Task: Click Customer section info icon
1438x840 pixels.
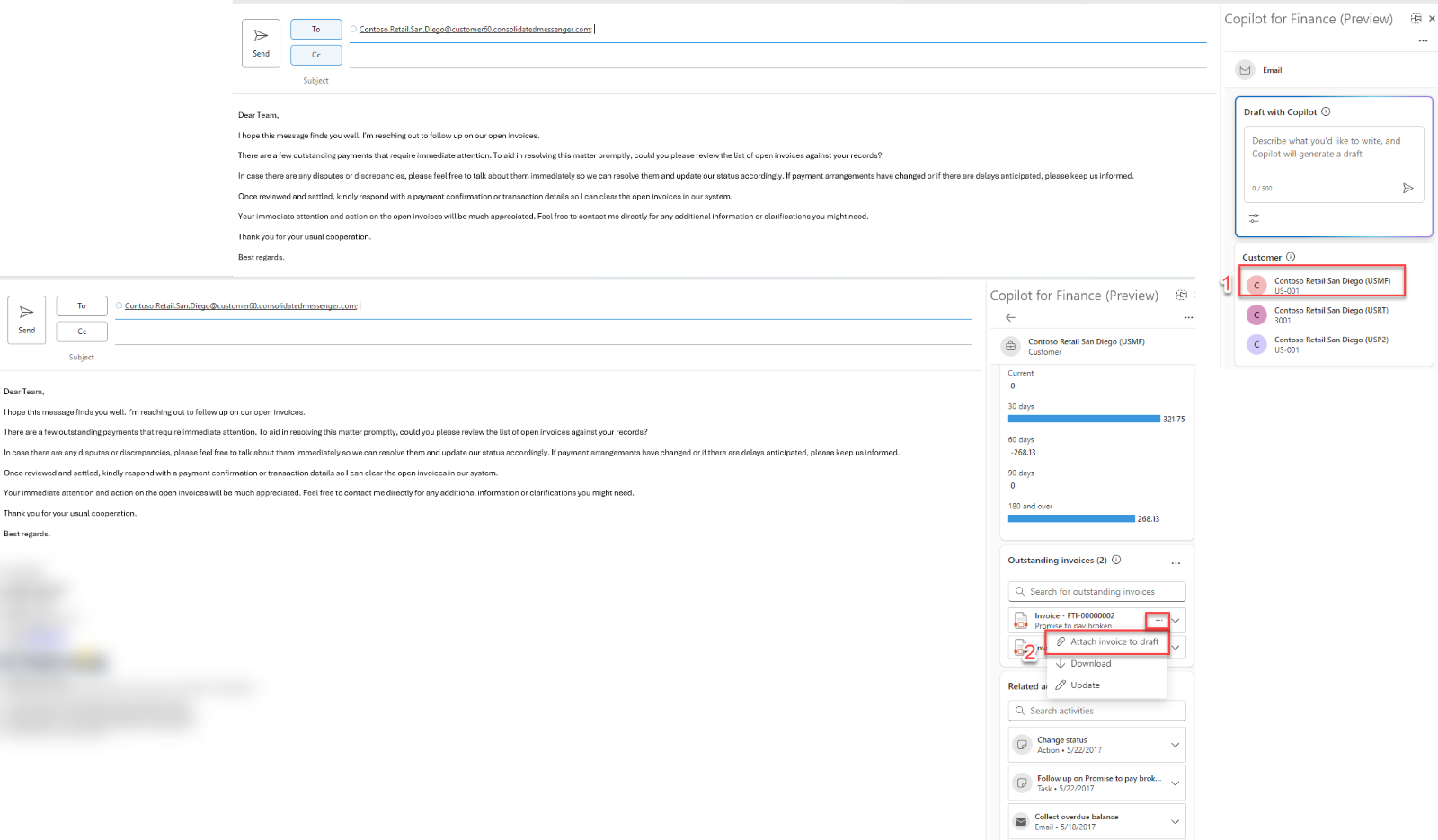Action: (1291, 257)
